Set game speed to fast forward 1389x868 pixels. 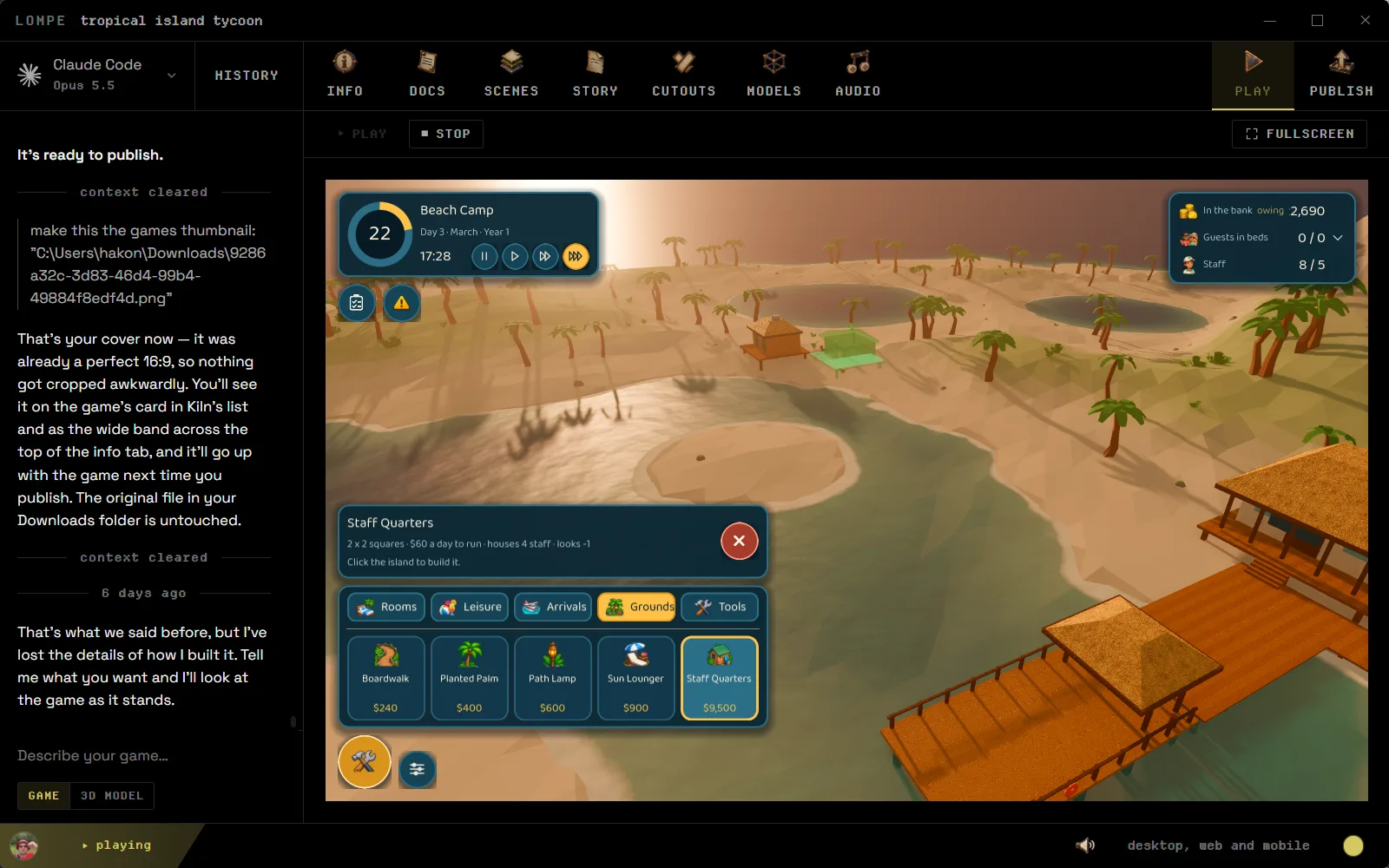click(545, 256)
